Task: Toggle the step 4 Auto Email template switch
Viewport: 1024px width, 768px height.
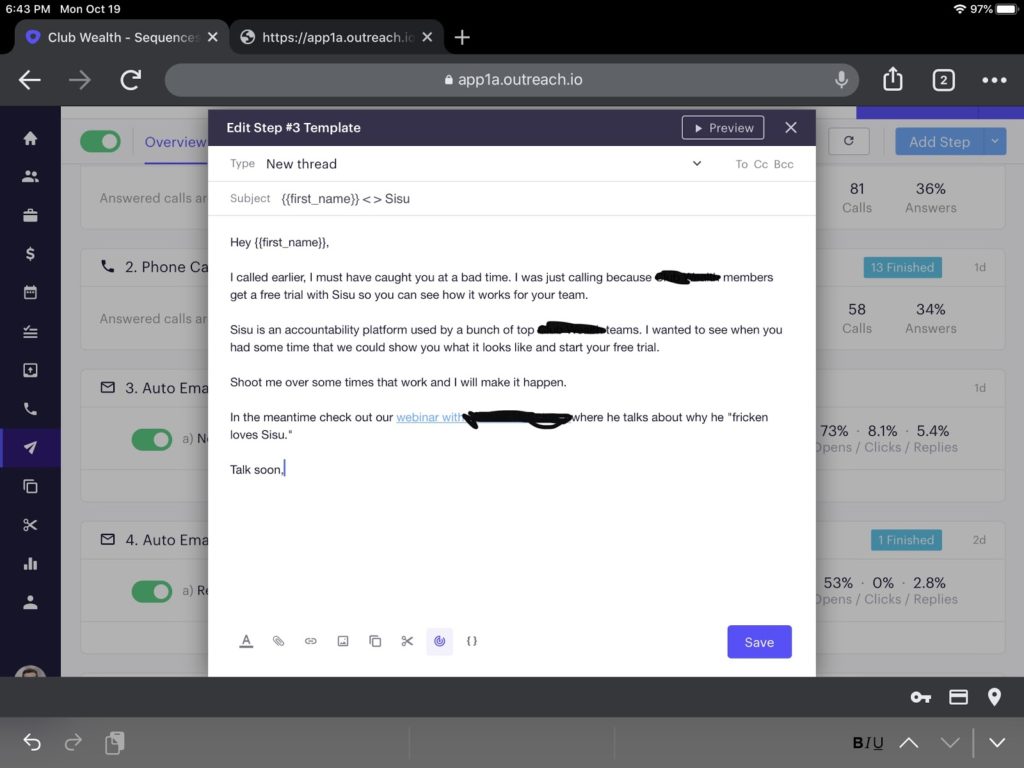Action: point(152,592)
